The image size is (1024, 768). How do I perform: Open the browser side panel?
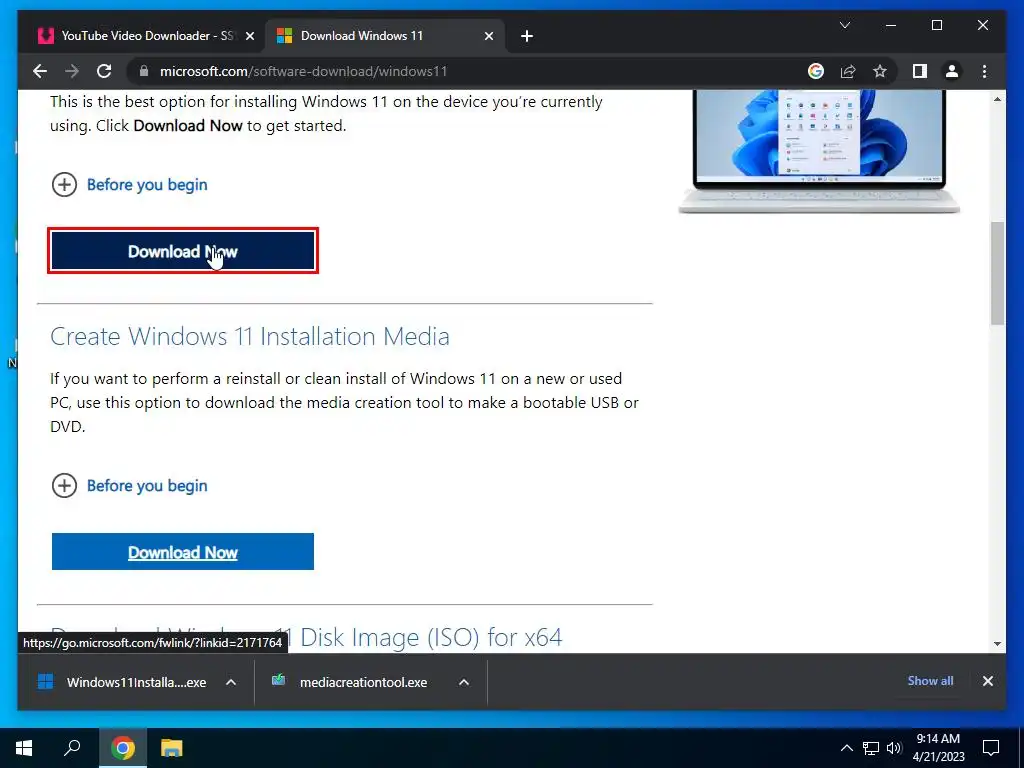(x=920, y=71)
